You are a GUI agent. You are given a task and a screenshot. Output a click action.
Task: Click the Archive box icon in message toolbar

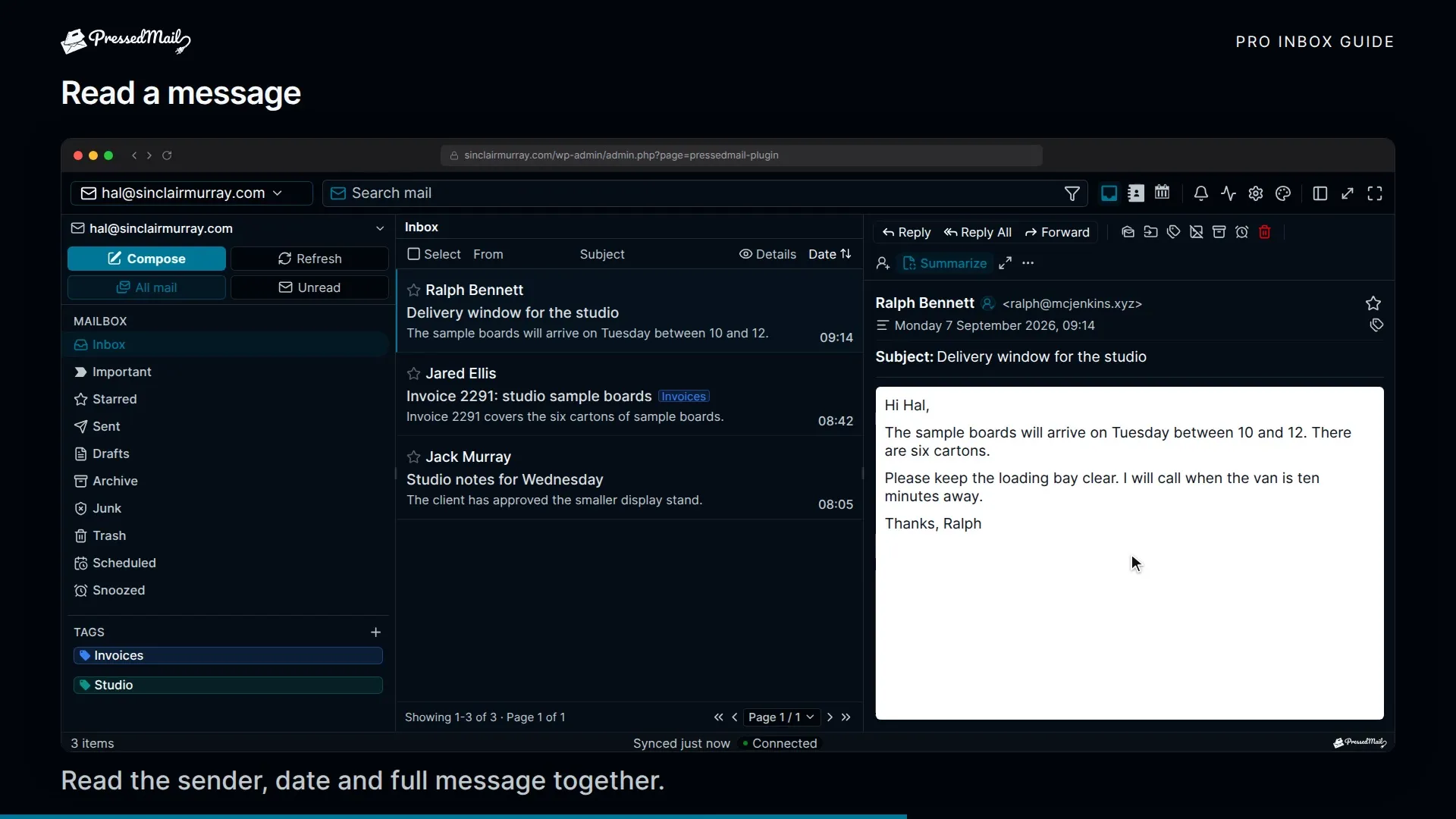[1219, 232]
